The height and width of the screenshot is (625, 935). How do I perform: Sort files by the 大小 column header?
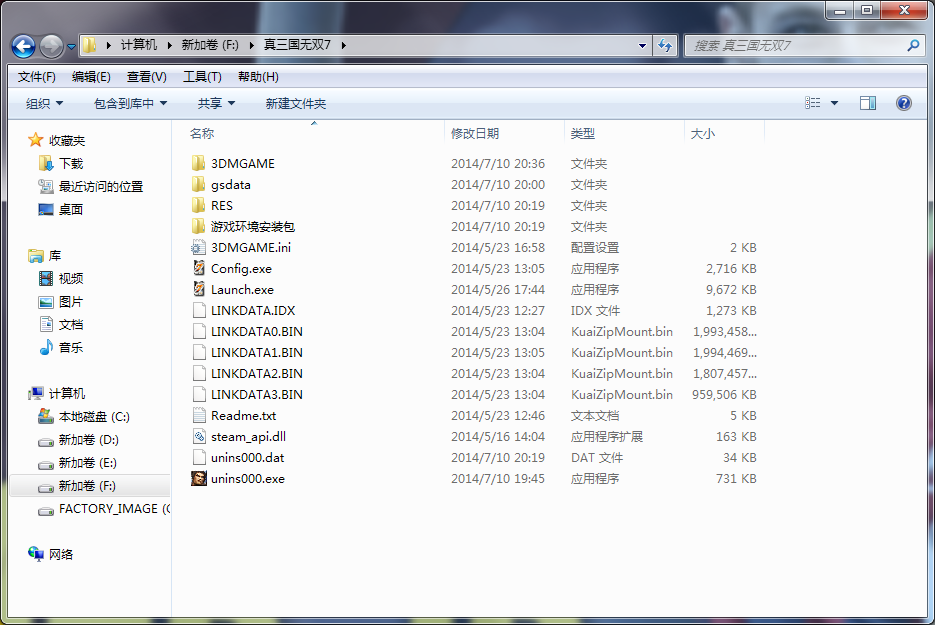pos(703,131)
